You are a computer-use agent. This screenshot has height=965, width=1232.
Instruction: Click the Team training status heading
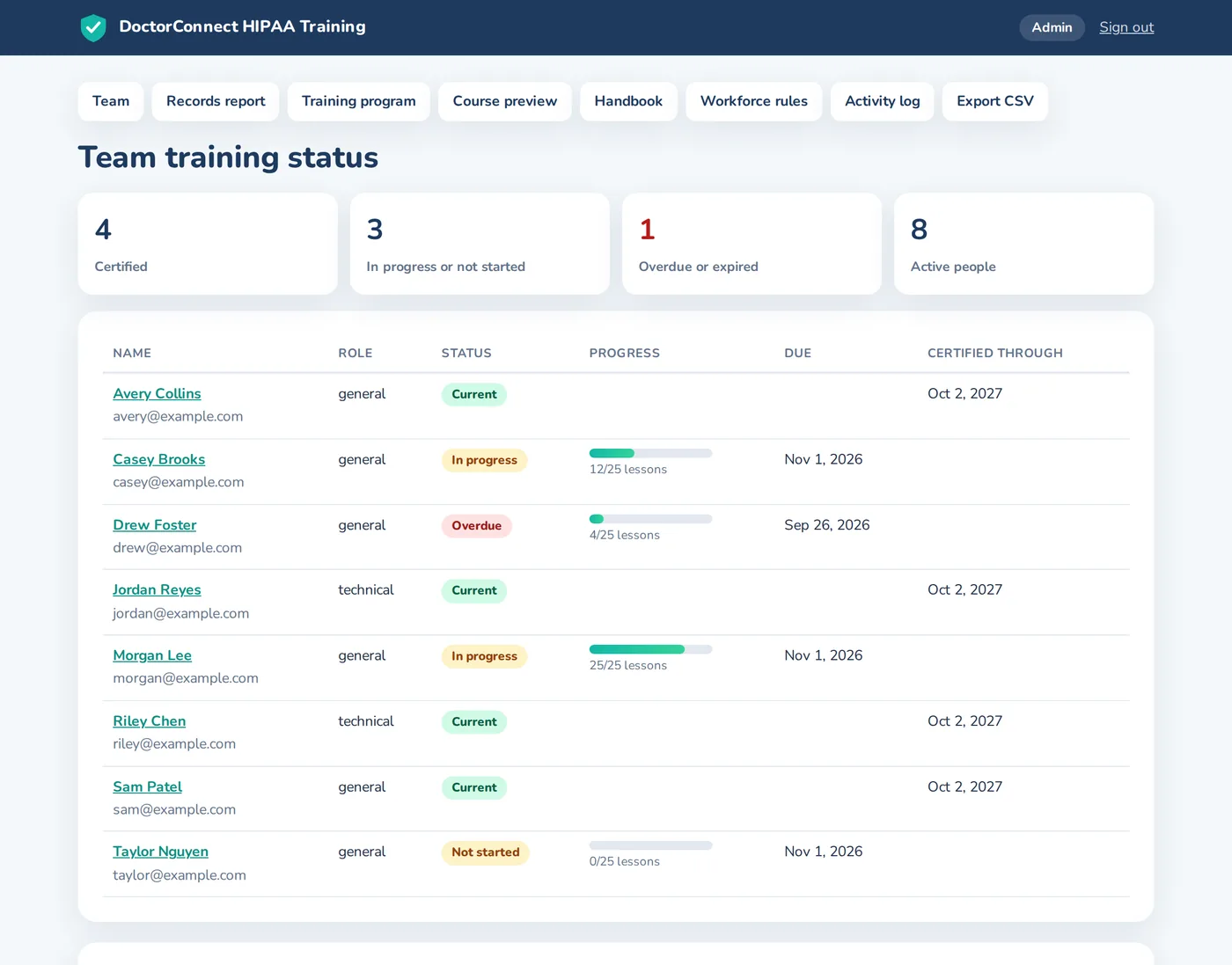(228, 157)
